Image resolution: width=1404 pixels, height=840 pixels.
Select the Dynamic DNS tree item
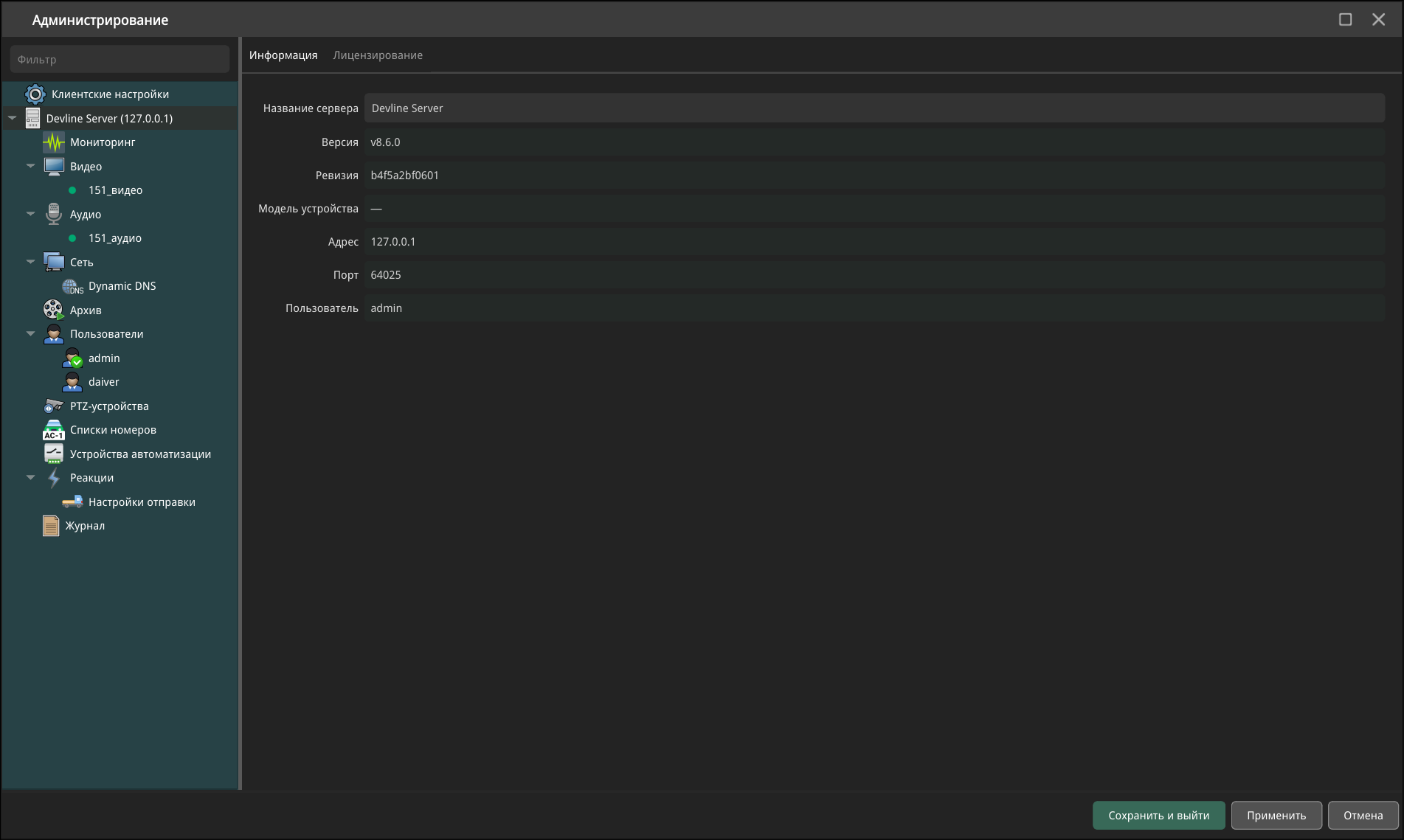[122, 286]
